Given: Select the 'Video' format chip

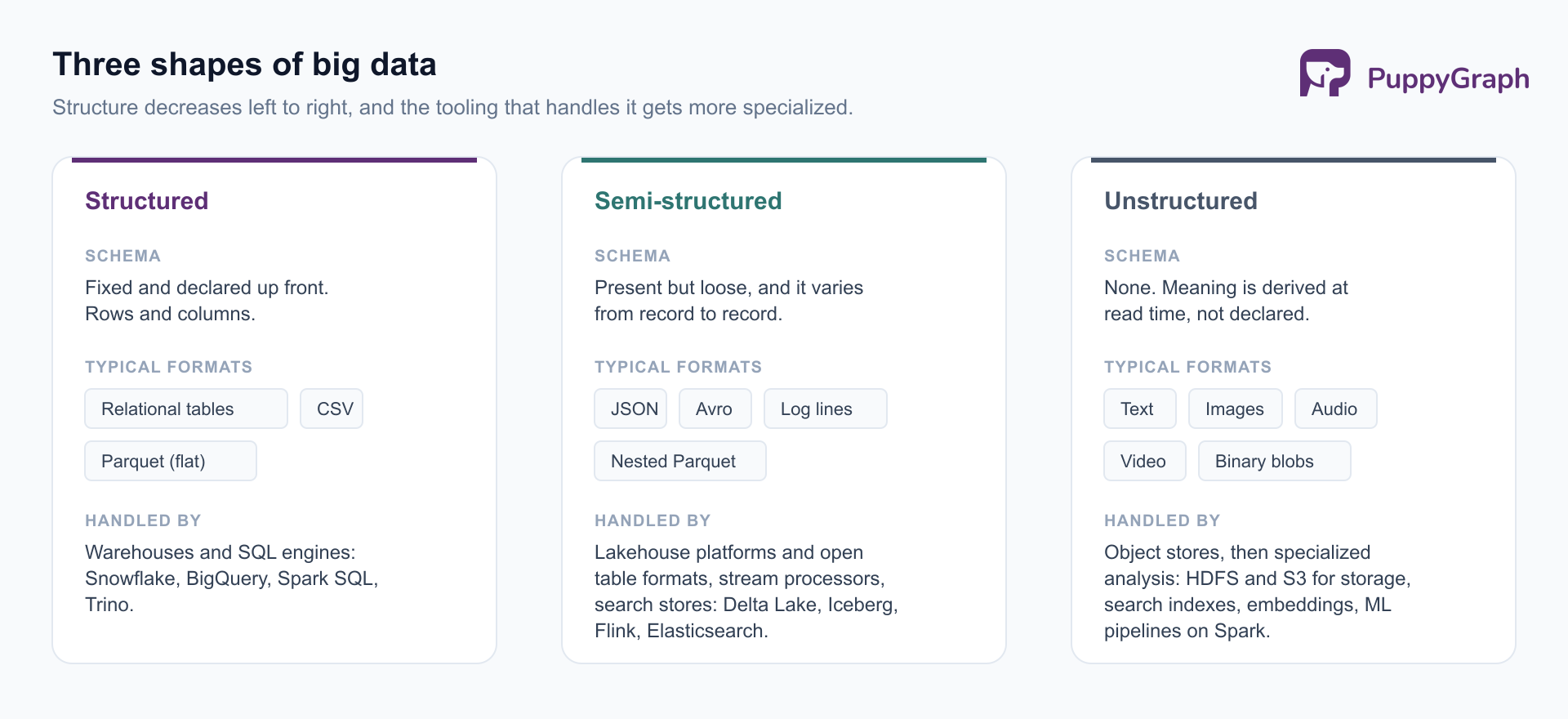Looking at the screenshot, I should tap(1145, 461).
